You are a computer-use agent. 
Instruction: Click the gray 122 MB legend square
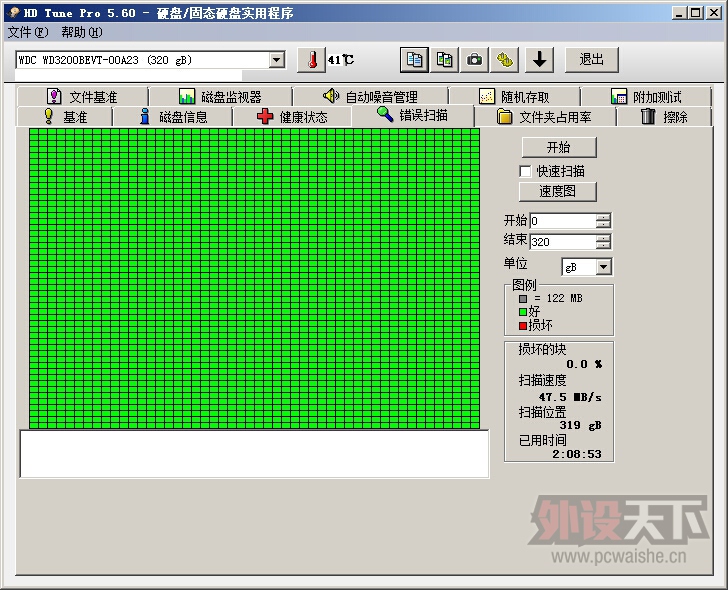click(523, 298)
